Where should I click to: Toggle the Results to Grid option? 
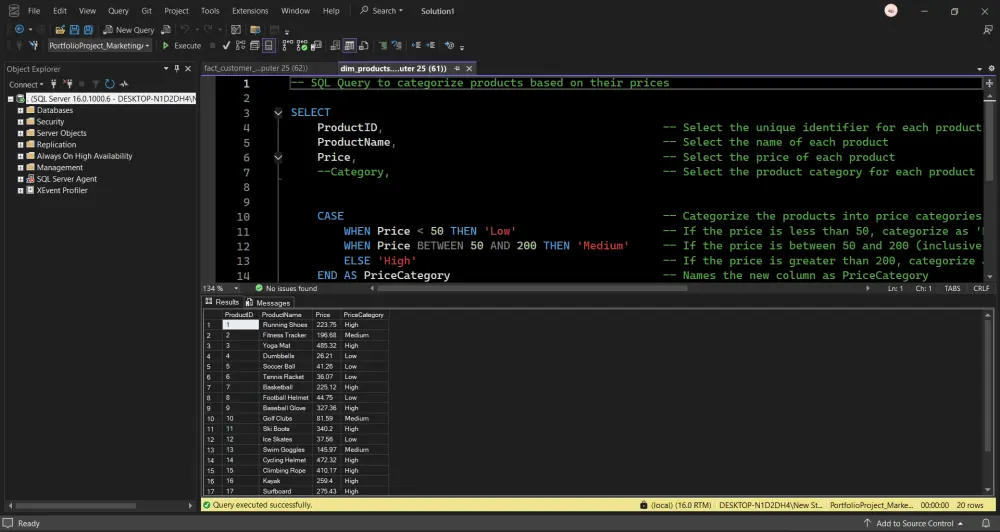coord(349,46)
